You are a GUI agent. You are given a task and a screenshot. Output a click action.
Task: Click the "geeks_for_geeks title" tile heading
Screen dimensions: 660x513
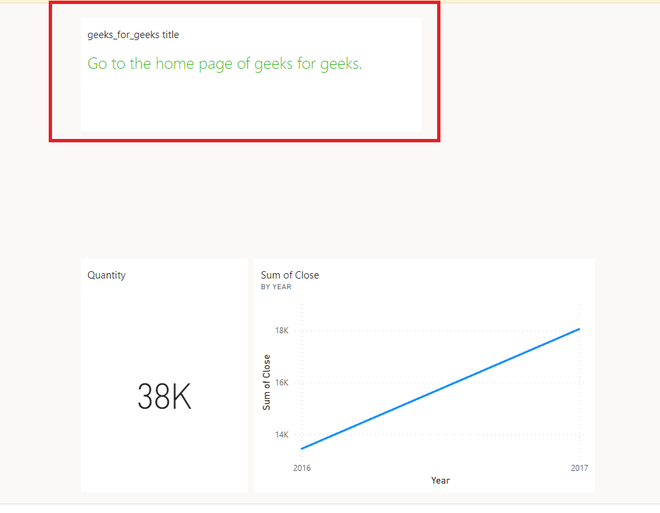(133, 35)
